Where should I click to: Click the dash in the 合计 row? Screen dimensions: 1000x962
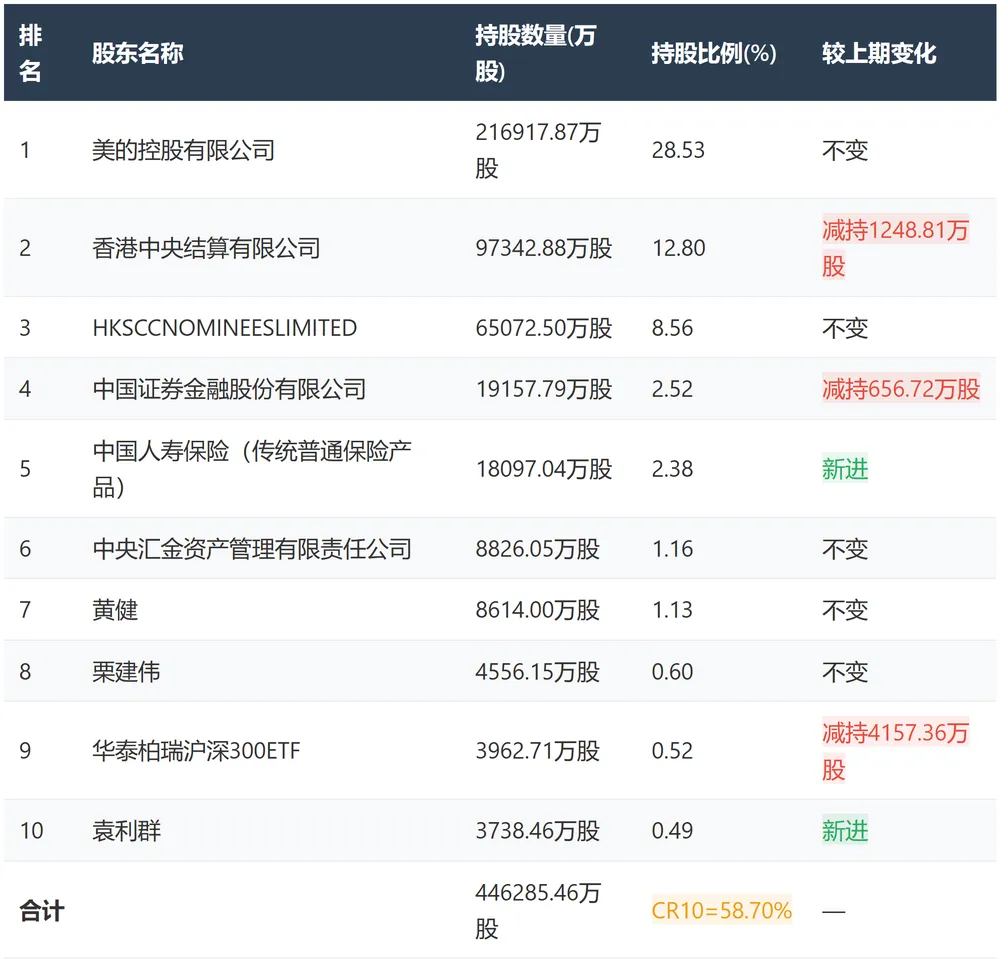click(x=834, y=912)
